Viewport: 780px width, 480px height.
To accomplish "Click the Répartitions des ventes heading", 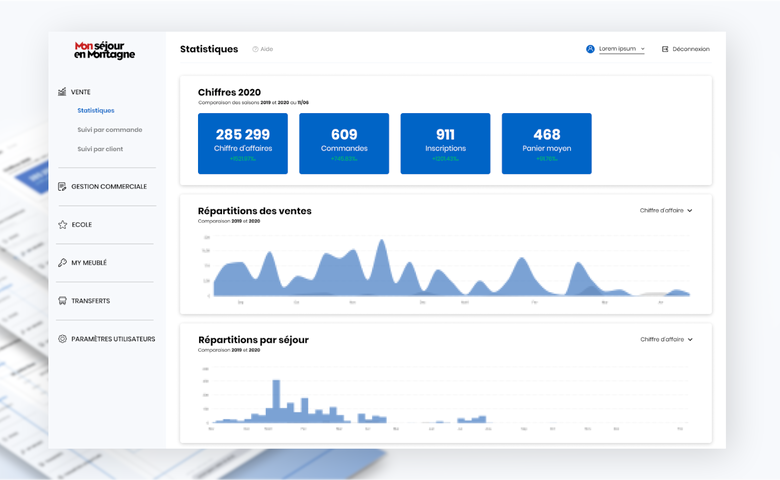I will coord(255,211).
